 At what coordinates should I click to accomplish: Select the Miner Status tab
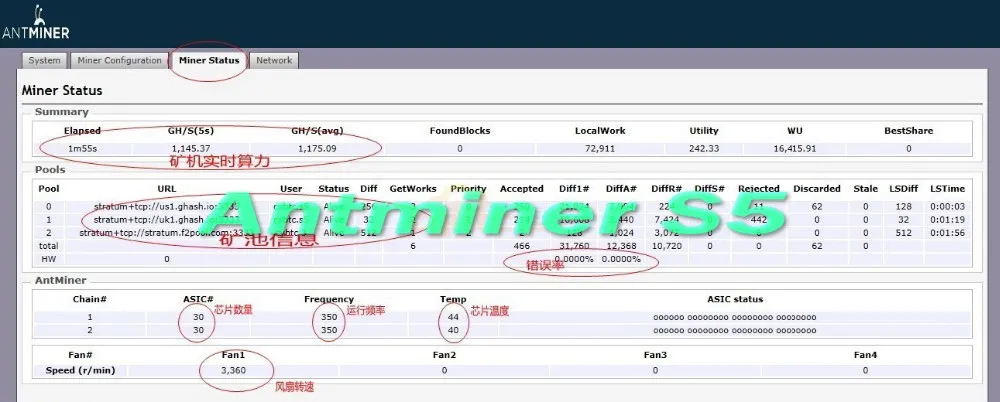coord(209,61)
